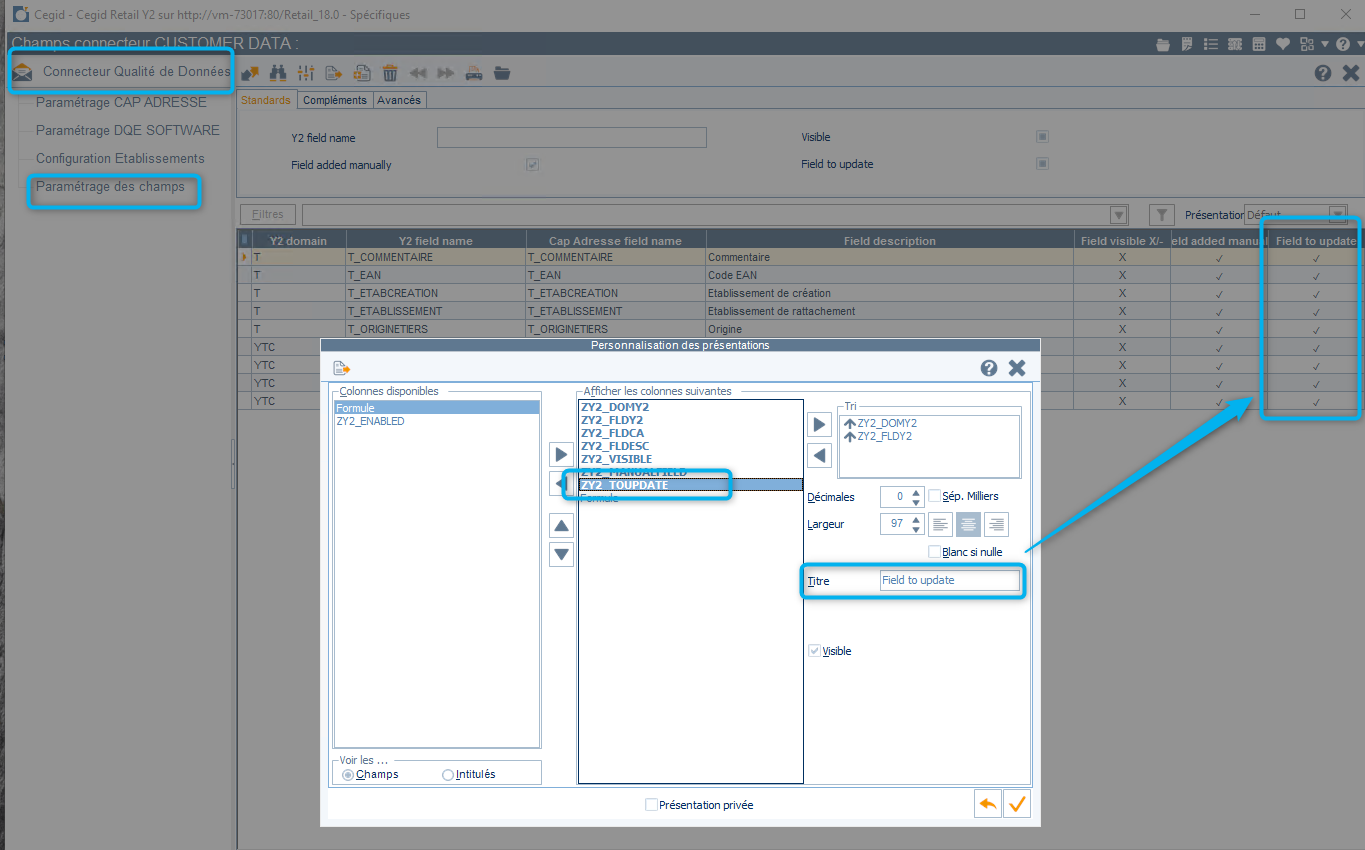Open the heart favorites icon in header

pos(1283,44)
